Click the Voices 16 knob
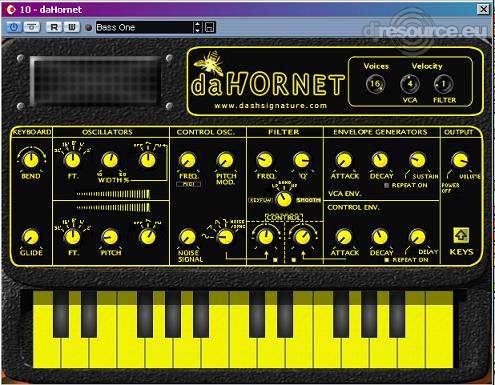This screenshot has width=495, height=385. 375,84
